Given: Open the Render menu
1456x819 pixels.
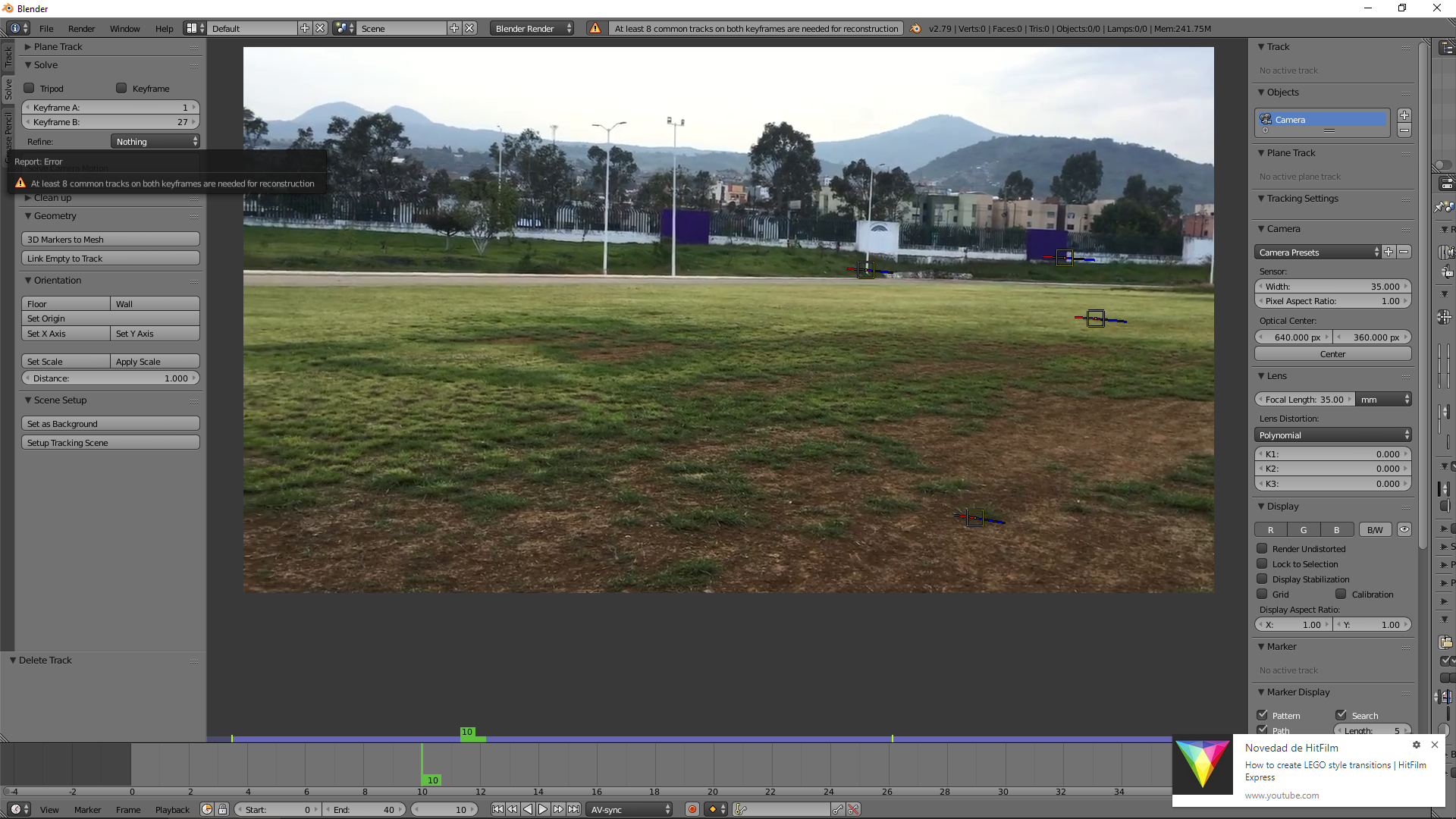Looking at the screenshot, I should pyautogui.click(x=81, y=28).
